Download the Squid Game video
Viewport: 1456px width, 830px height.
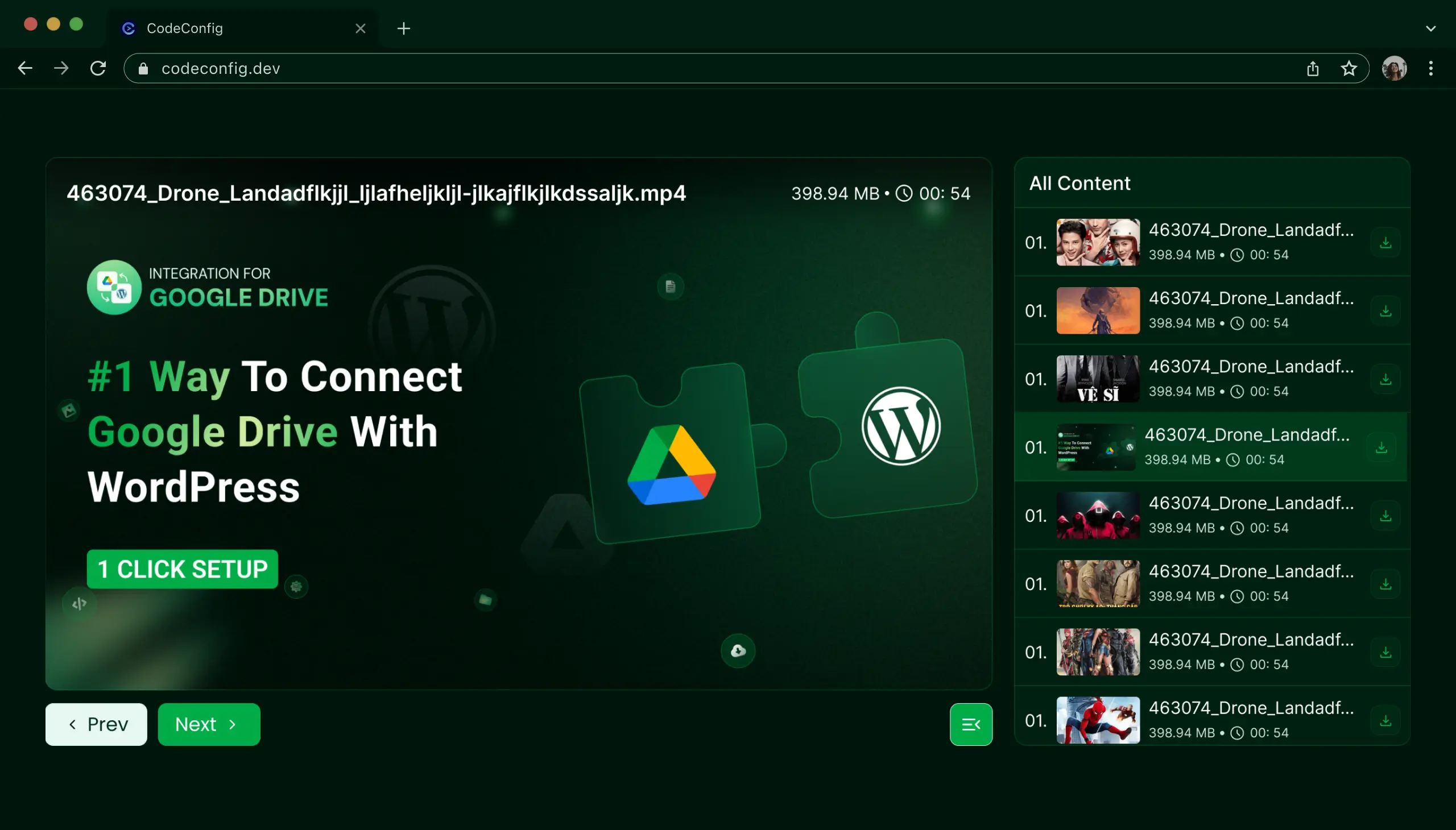click(x=1385, y=514)
